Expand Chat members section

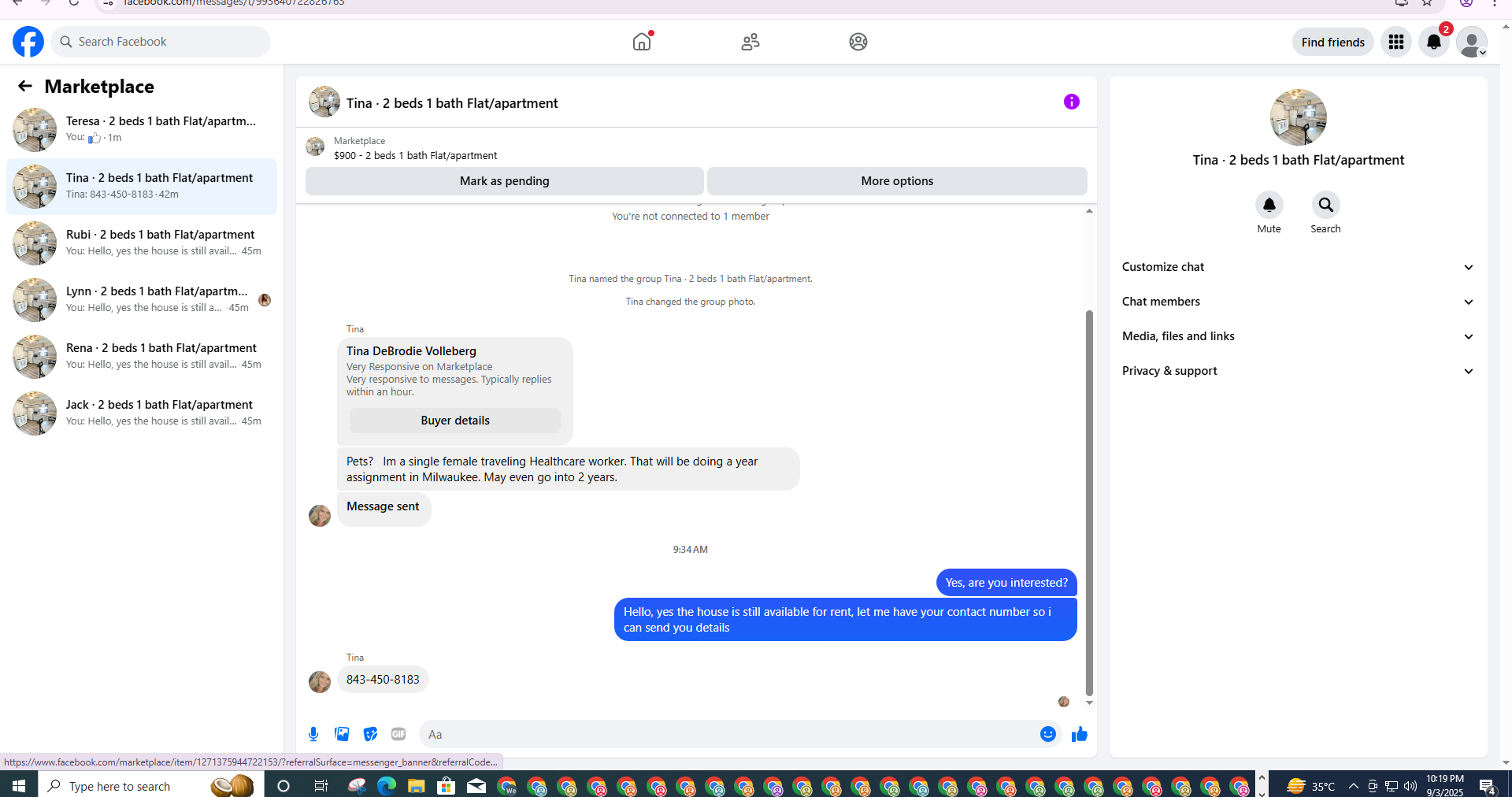(x=1298, y=302)
